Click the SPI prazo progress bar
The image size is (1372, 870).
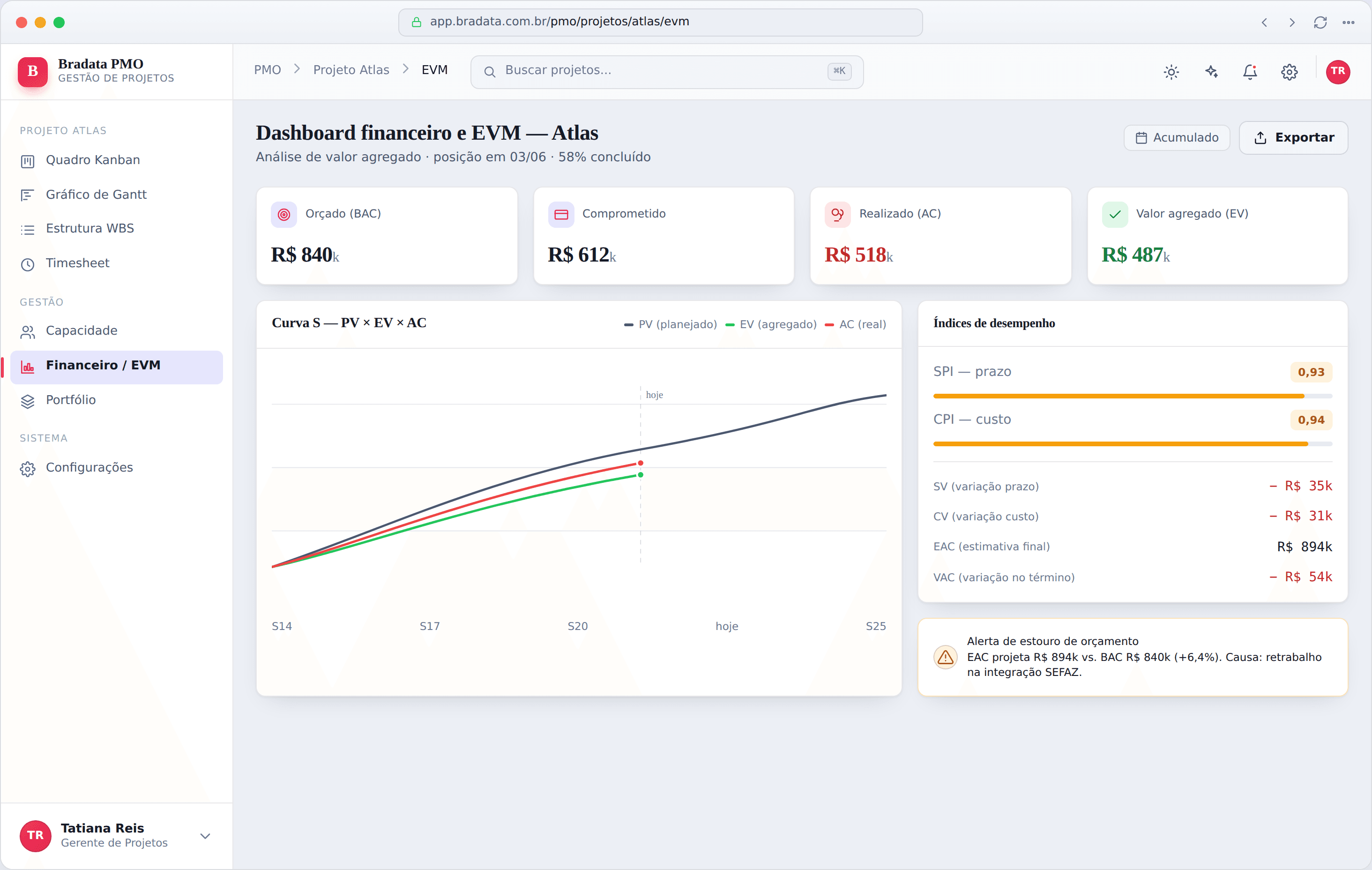pos(1132,396)
